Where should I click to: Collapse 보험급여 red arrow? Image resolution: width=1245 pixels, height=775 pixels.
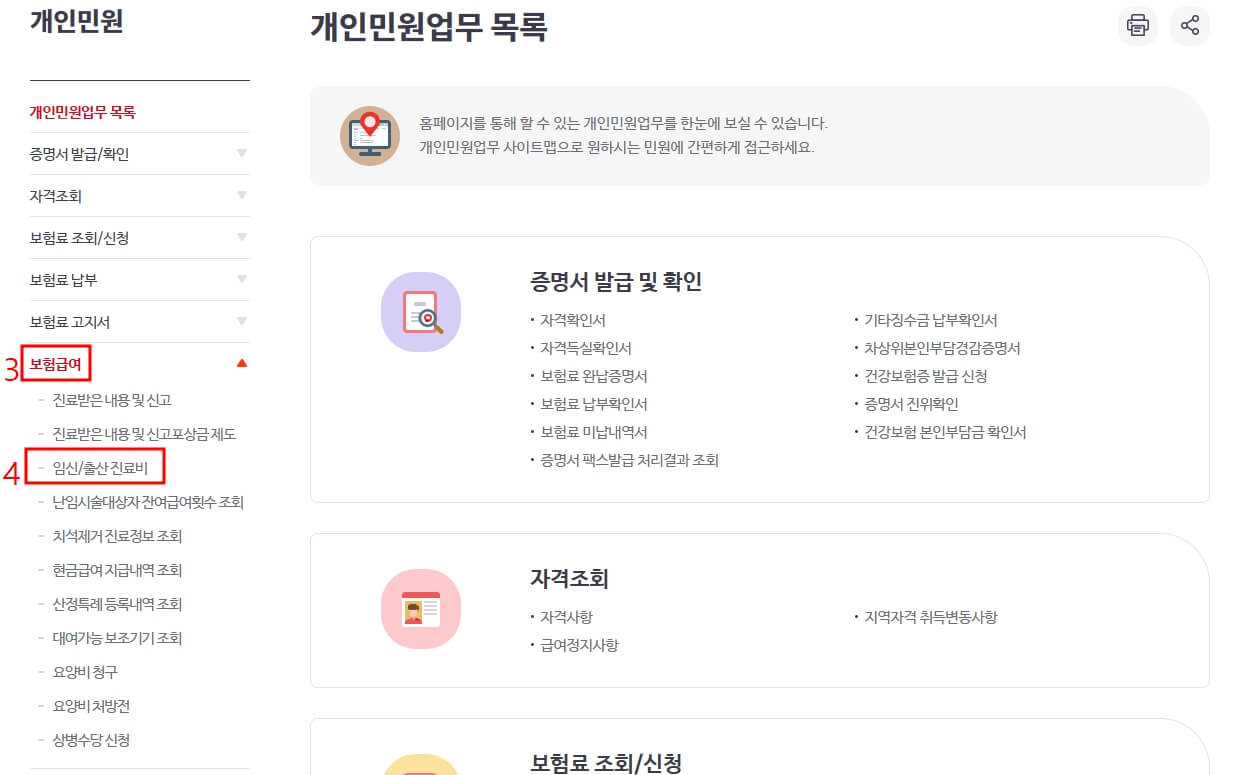[x=241, y=364]
